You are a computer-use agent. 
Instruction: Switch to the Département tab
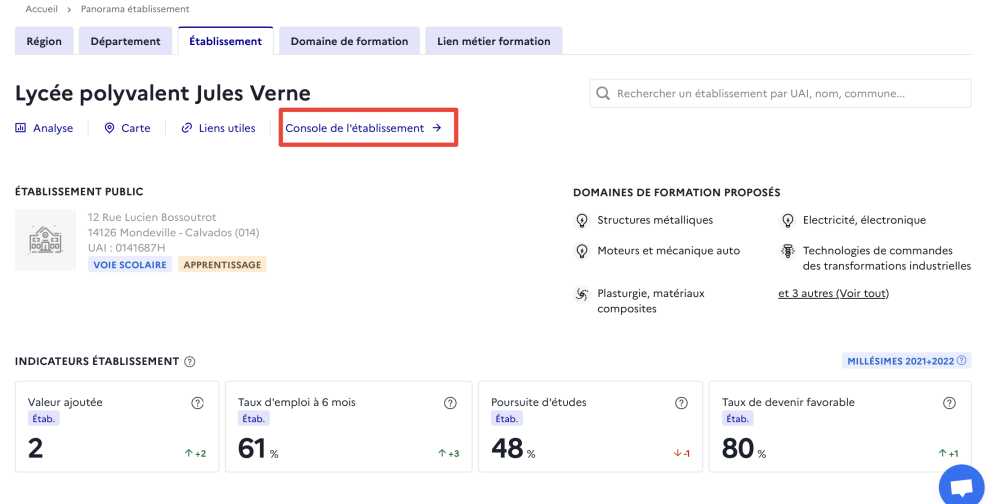126,41
